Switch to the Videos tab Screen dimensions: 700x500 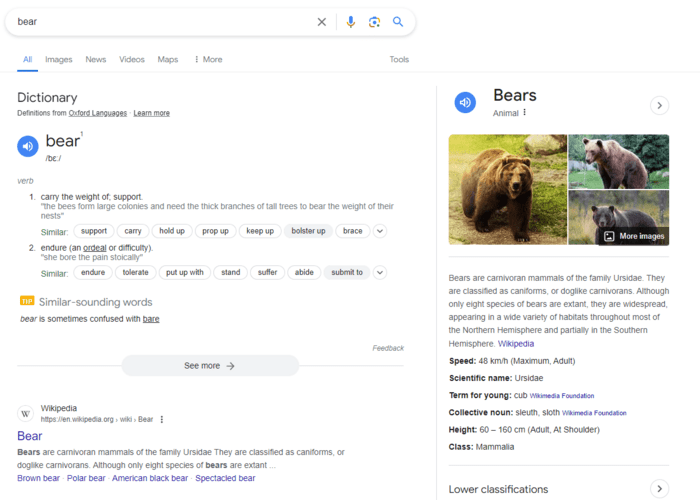132,59
